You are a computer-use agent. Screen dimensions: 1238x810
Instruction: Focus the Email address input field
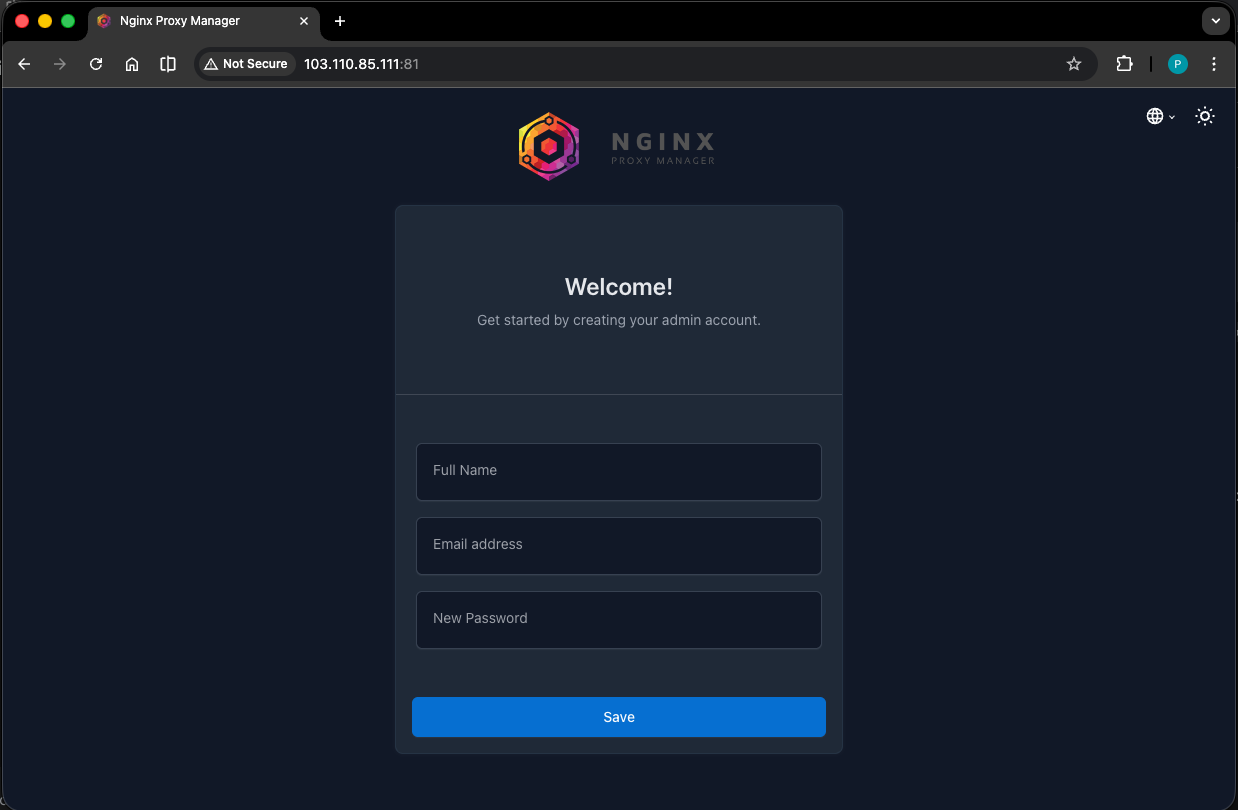(x=619, y=546)
